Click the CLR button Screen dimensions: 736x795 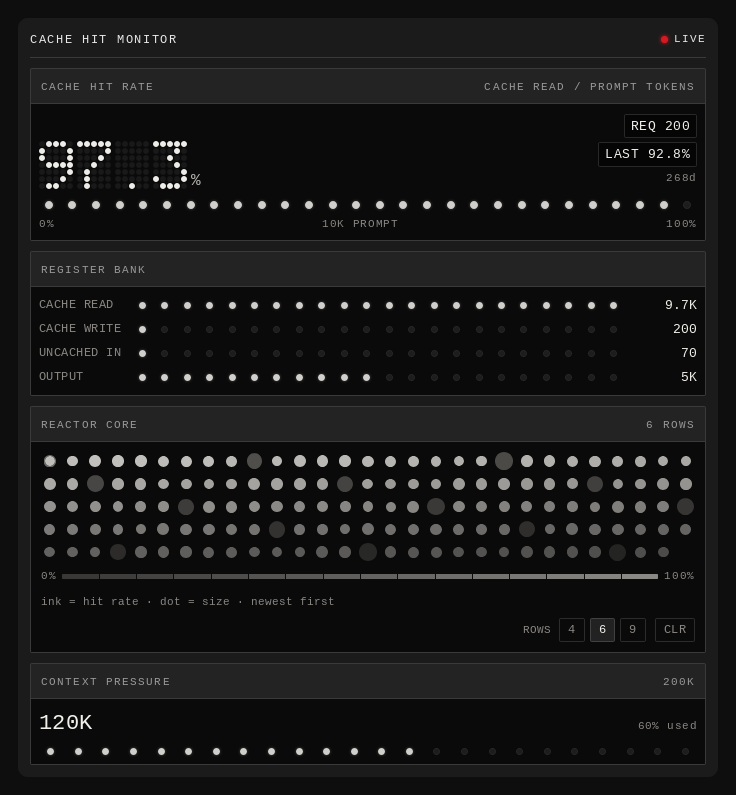point(675,630)
